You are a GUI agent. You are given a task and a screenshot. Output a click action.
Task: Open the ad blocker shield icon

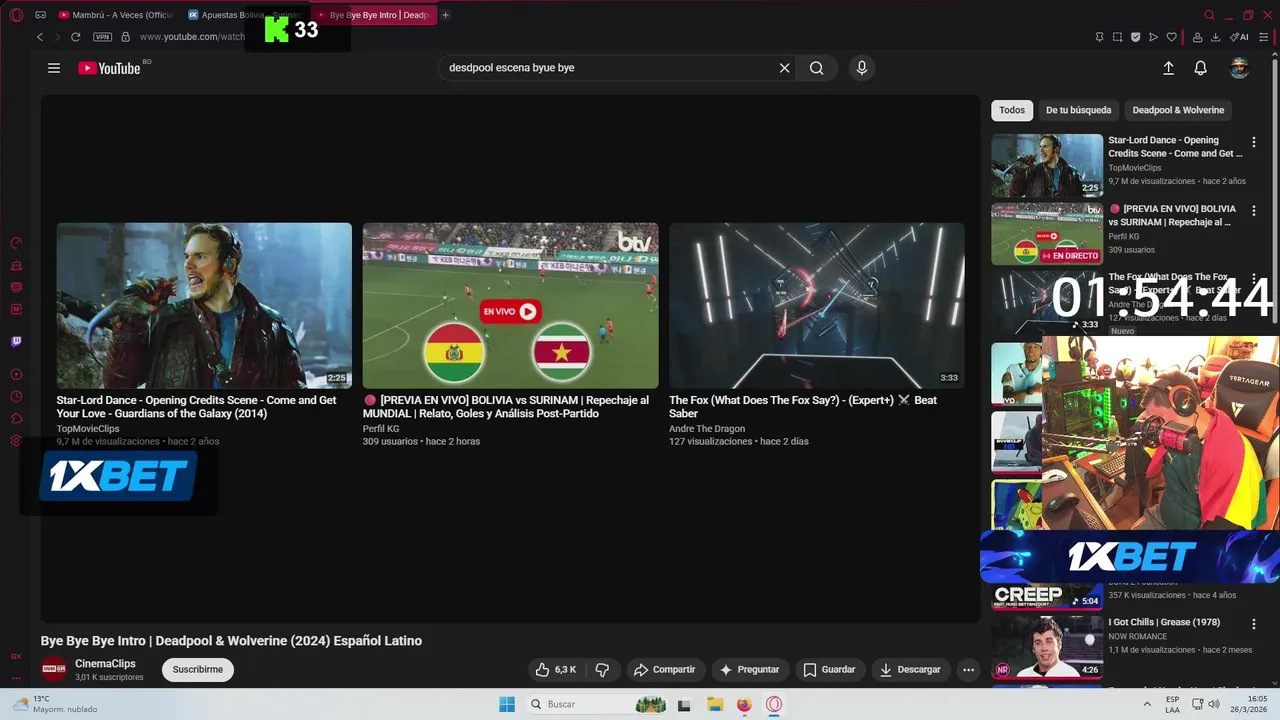(x=1135, y=37)
